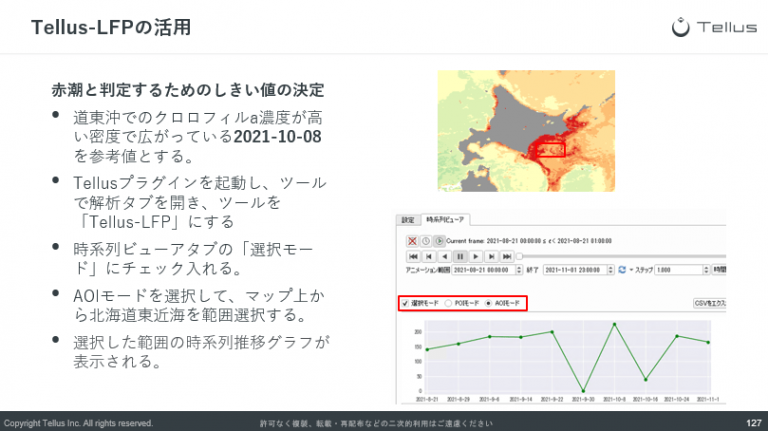Screen dimensions: 768x431
Task: Select the animated navigation play-circle icon
Action: (439, 241)
